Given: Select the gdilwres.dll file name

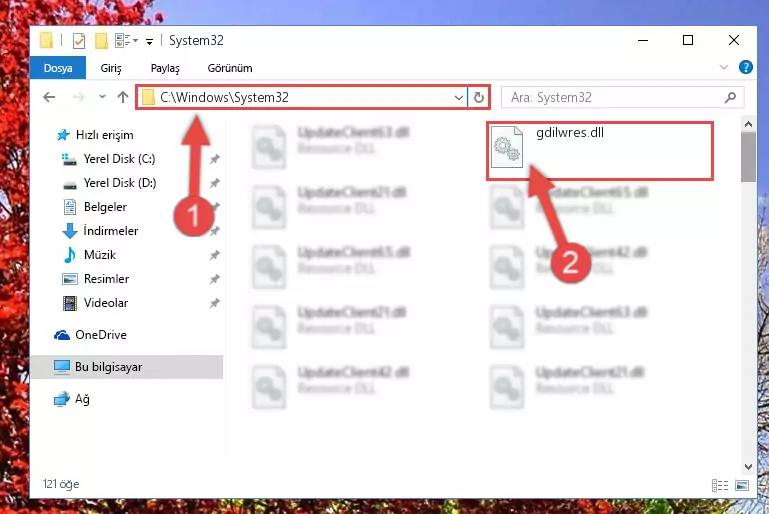Looking at the screenshot, I should tap(570, 132).
